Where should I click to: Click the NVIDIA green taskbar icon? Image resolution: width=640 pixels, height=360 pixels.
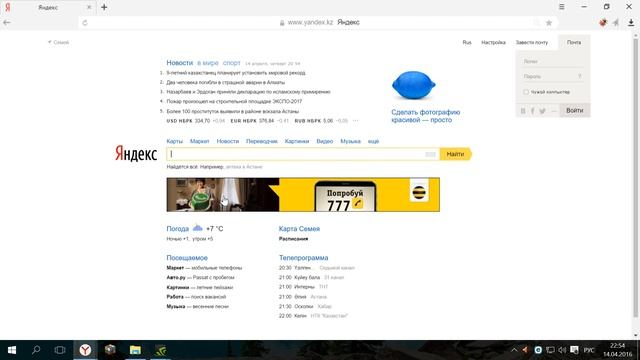[161, 350]
